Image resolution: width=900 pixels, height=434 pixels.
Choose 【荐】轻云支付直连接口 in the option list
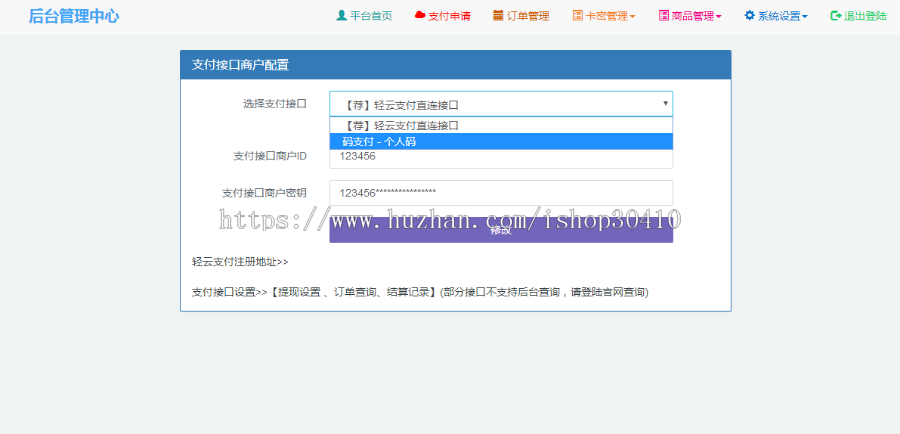tap(501, 125)
